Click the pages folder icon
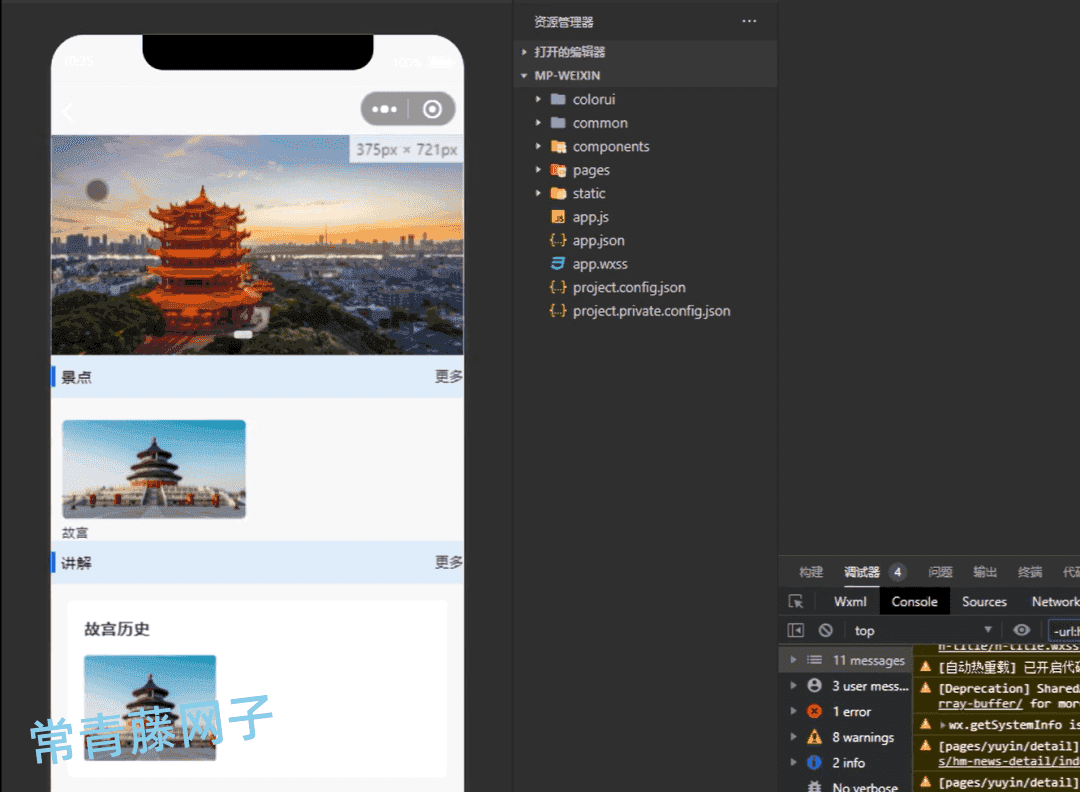Screen dimensions: 1080x792 (559, 170)
